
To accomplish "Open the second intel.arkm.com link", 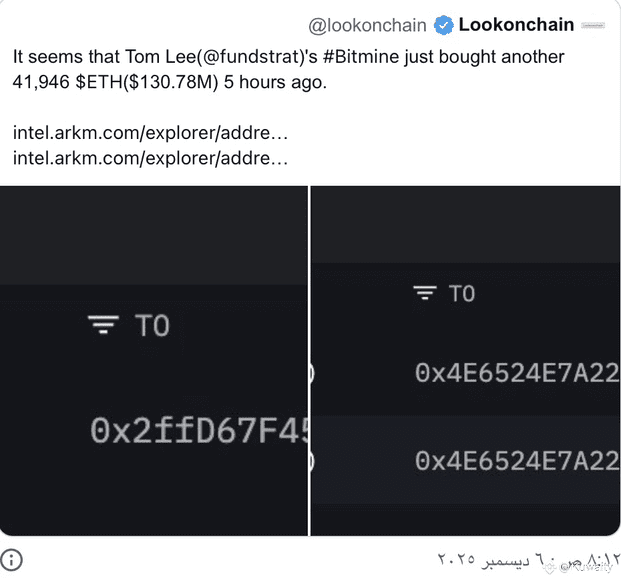I will coord(151,157).
